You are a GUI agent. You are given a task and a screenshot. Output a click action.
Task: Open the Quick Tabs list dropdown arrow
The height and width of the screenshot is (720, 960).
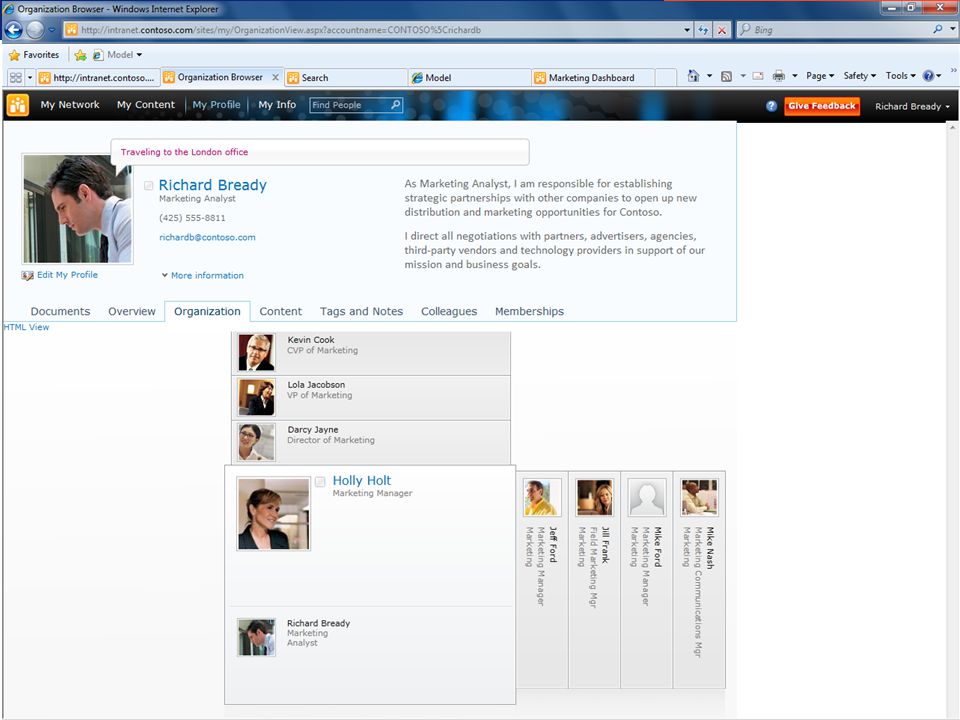30,78
